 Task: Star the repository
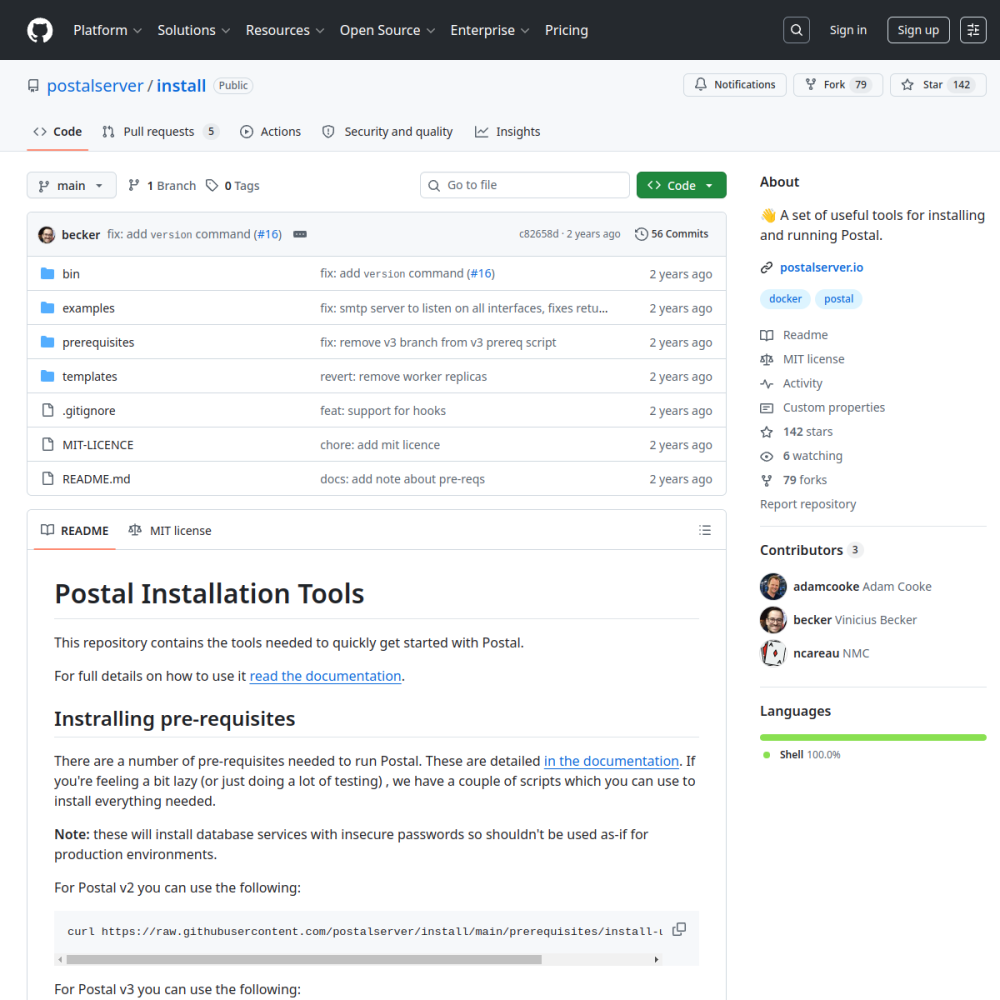(938, 84)
